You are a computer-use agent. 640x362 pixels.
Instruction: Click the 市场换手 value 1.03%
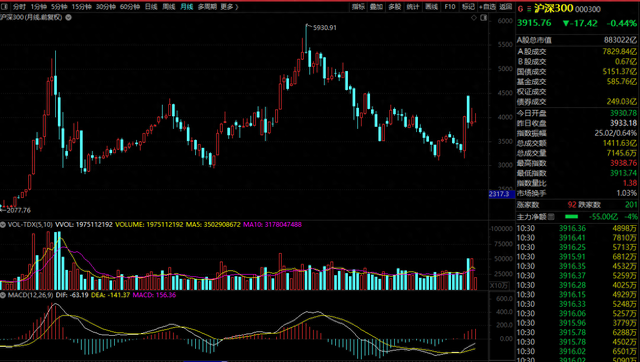(627, 193)
